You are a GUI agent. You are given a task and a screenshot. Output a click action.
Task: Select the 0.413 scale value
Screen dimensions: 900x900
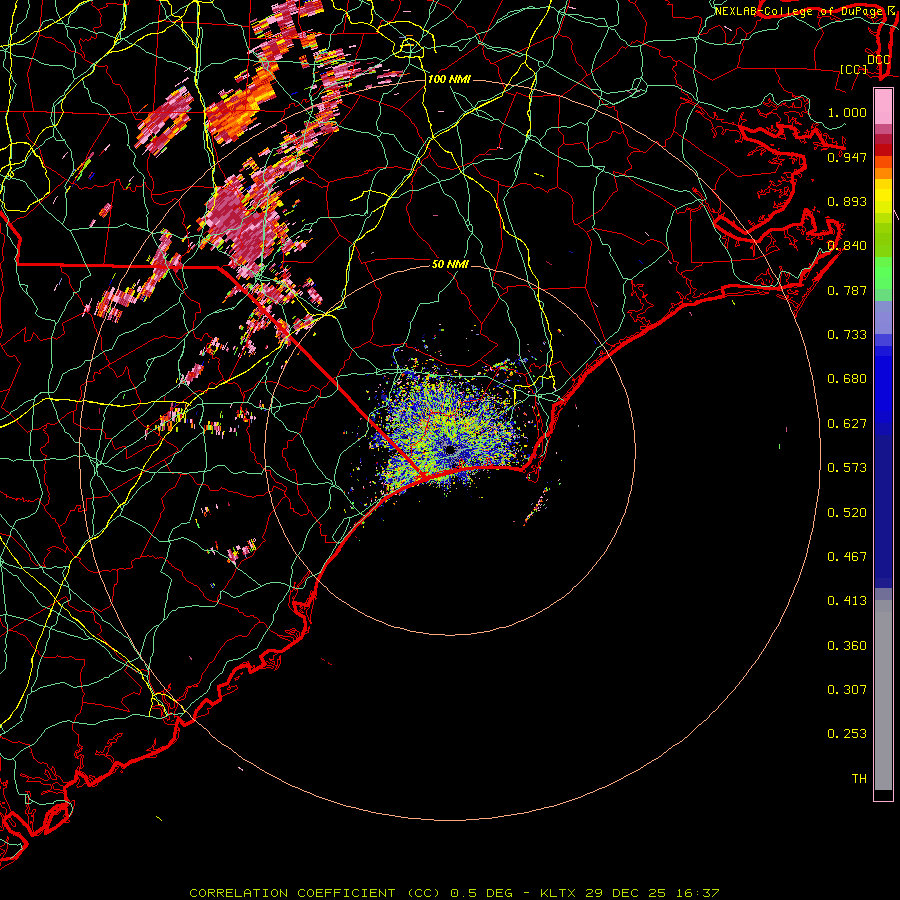(847, 601)
